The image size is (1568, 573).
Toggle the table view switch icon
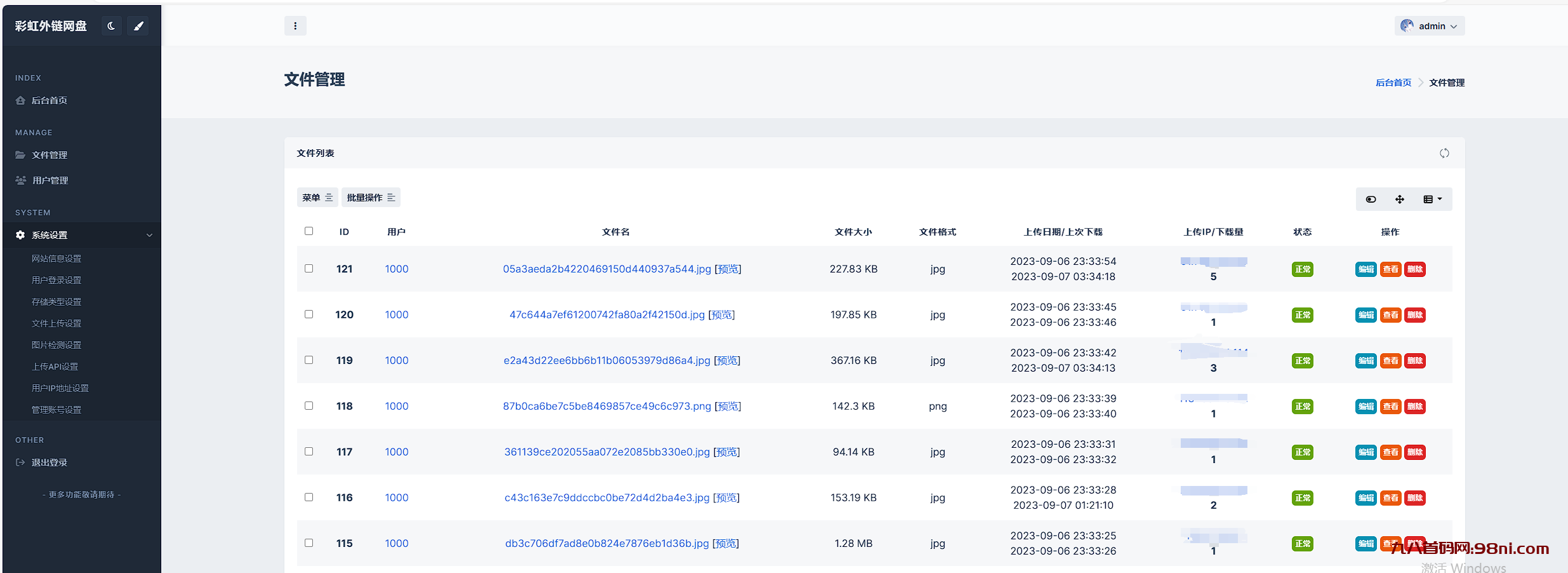(x=1371, y=199)
